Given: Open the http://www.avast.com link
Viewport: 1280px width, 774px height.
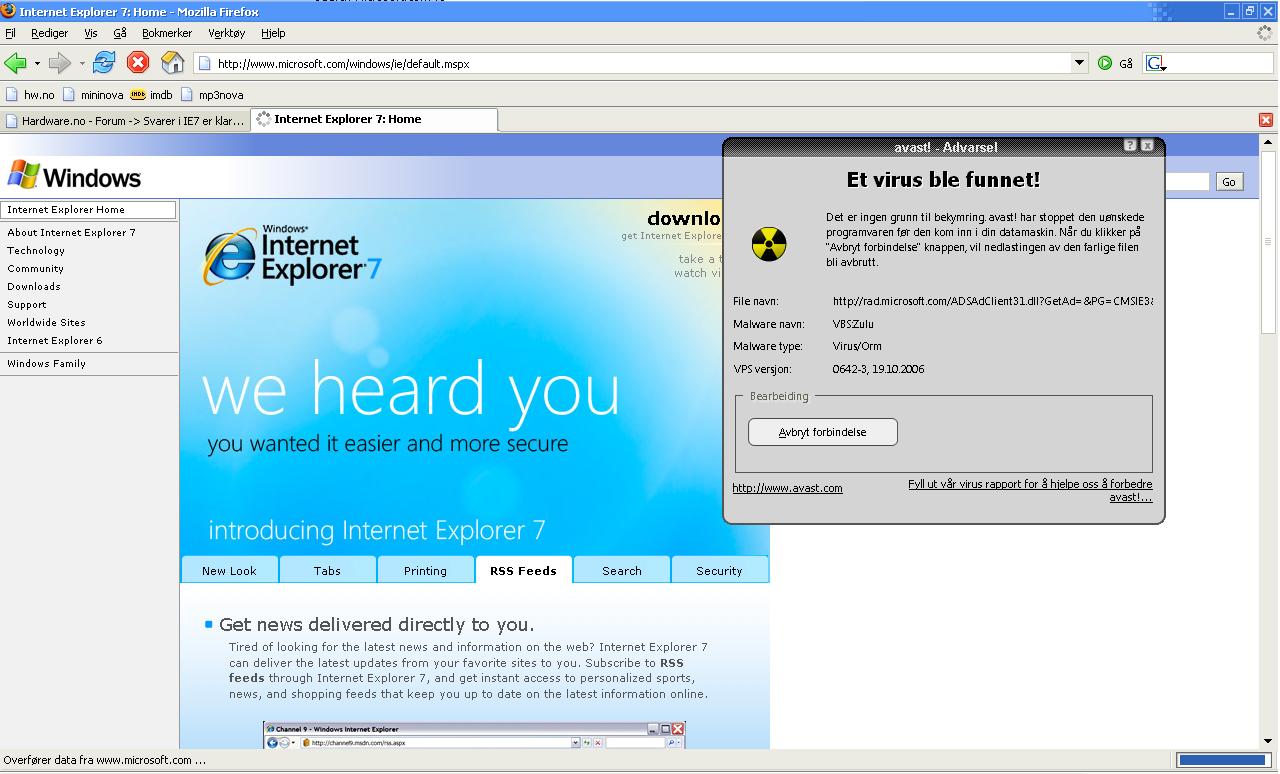Looking at the screenshot, I should point(788,488).
